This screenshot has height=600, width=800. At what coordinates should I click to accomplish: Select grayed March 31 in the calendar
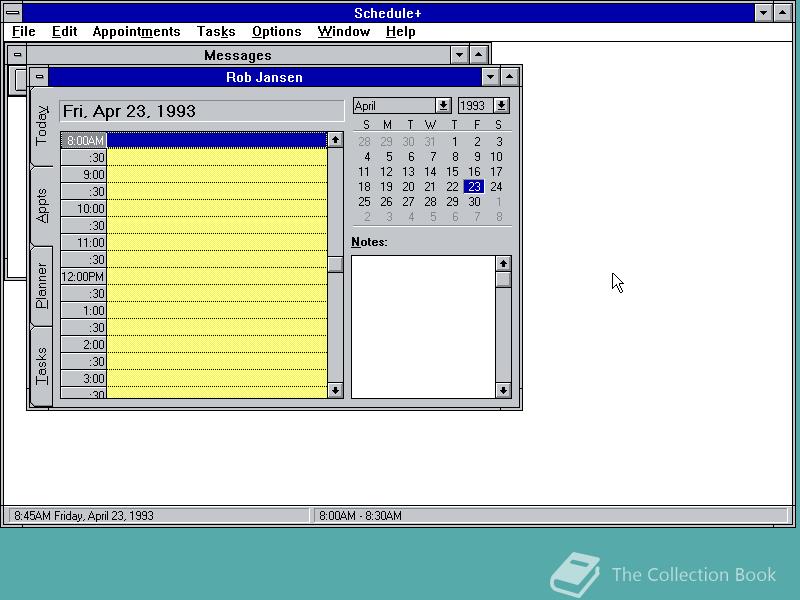(430, 142)
